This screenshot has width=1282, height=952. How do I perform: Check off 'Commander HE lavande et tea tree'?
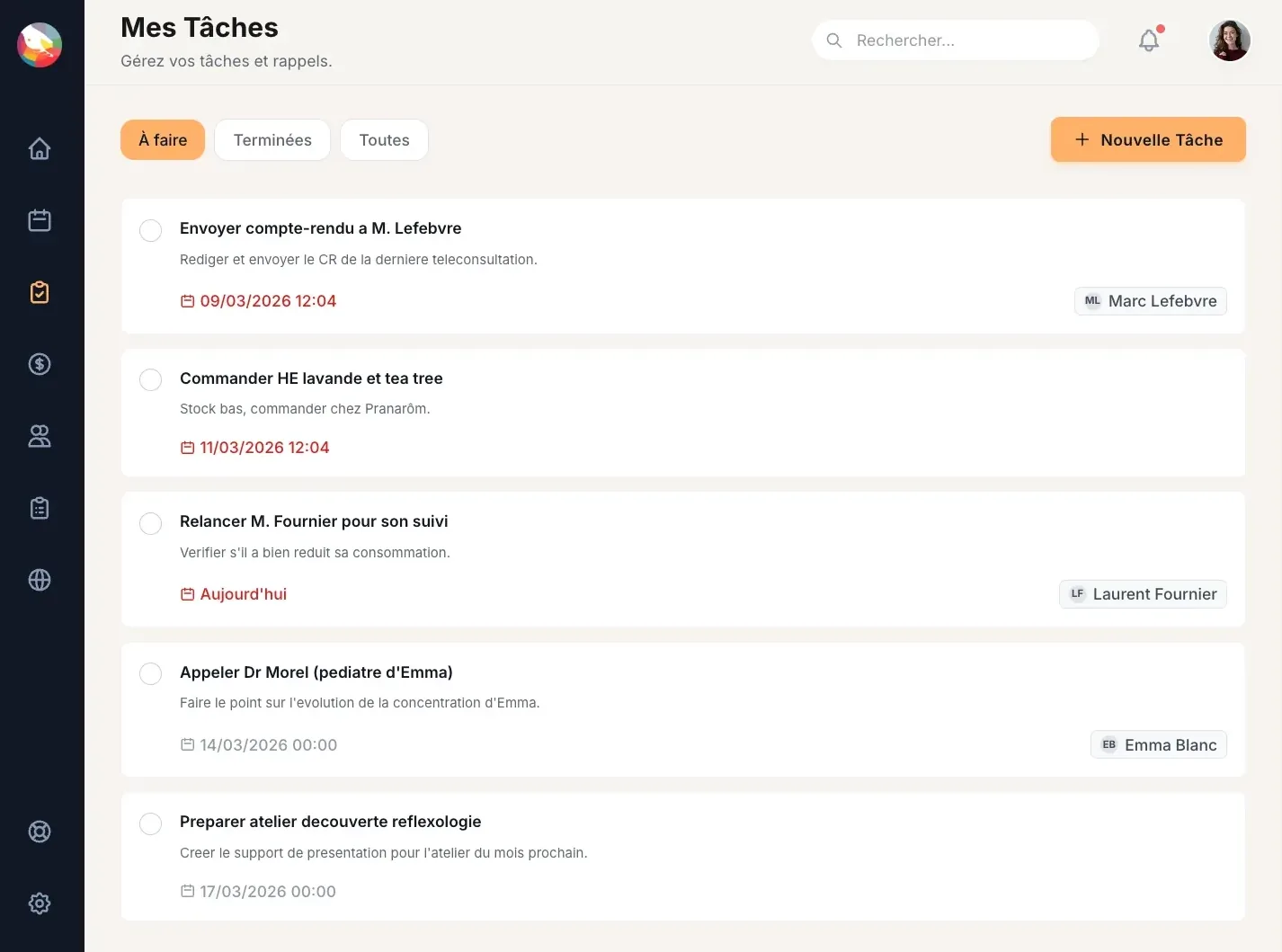[150, 379]
